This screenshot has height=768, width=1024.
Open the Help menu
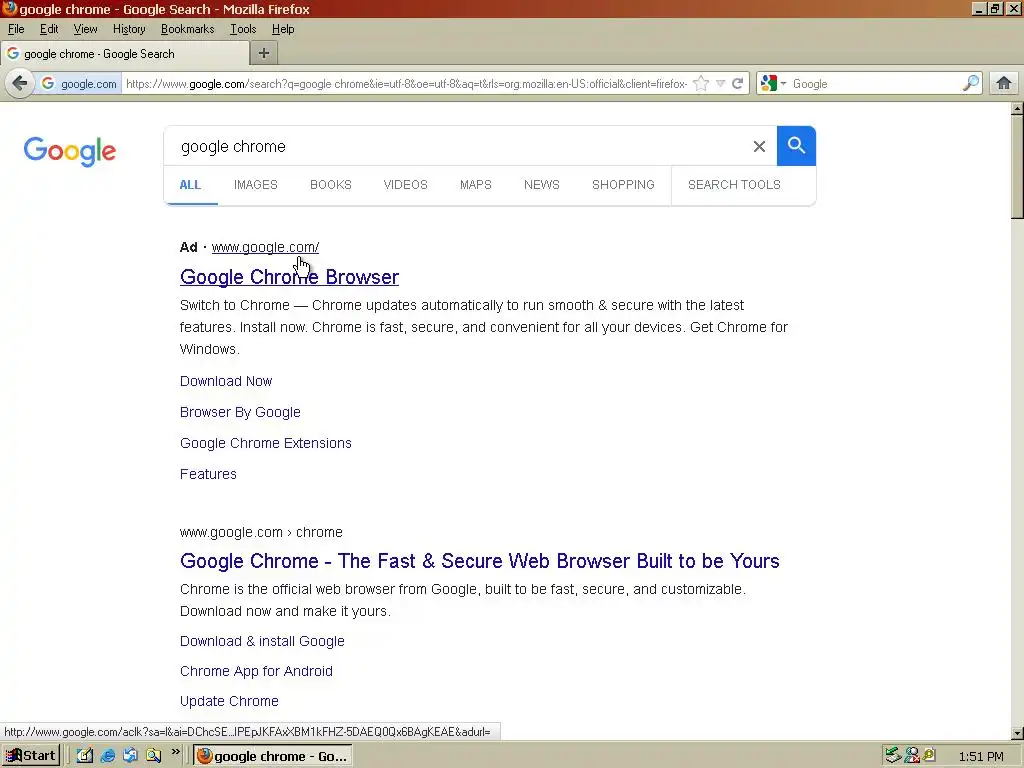(283, 29)
